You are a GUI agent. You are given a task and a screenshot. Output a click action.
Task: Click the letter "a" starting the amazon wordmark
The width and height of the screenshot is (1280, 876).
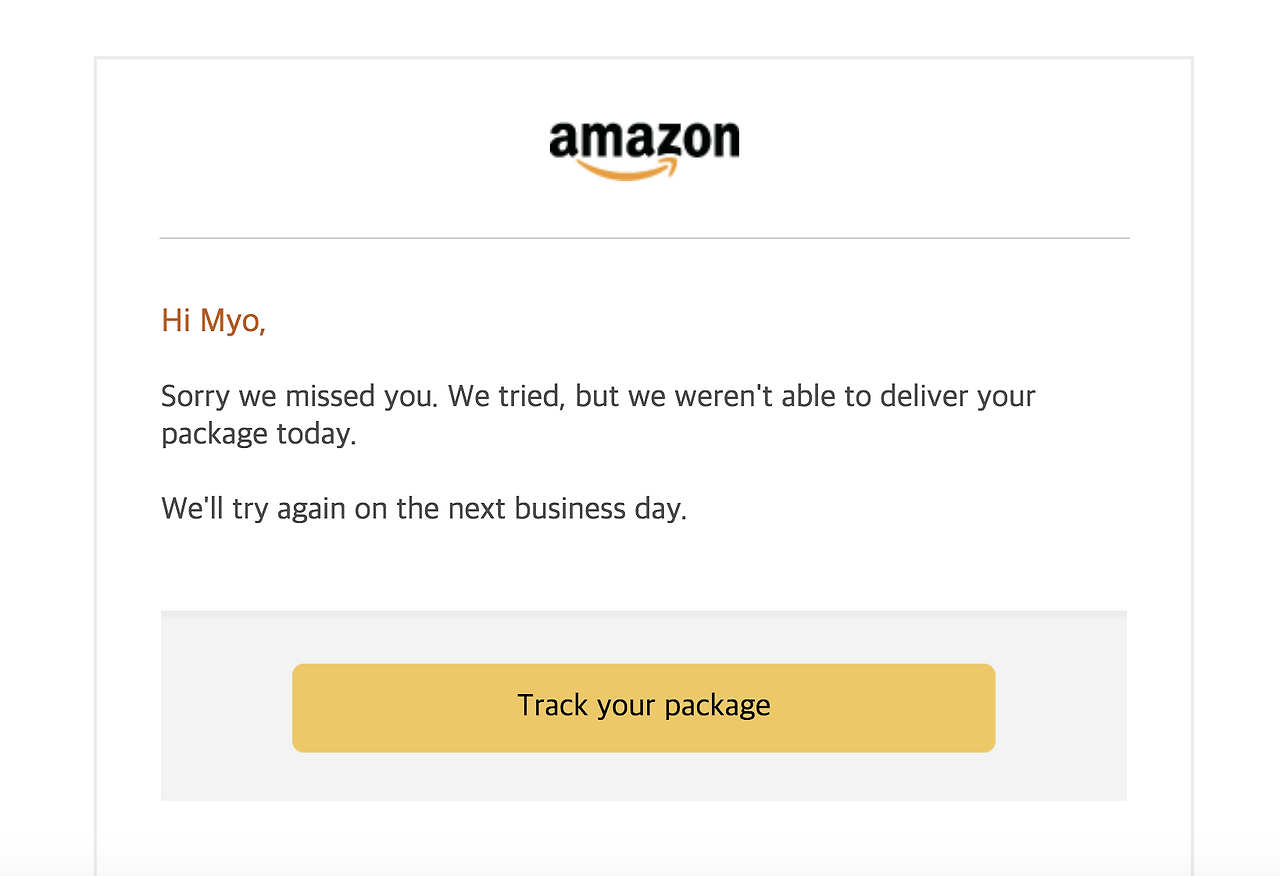564,142
